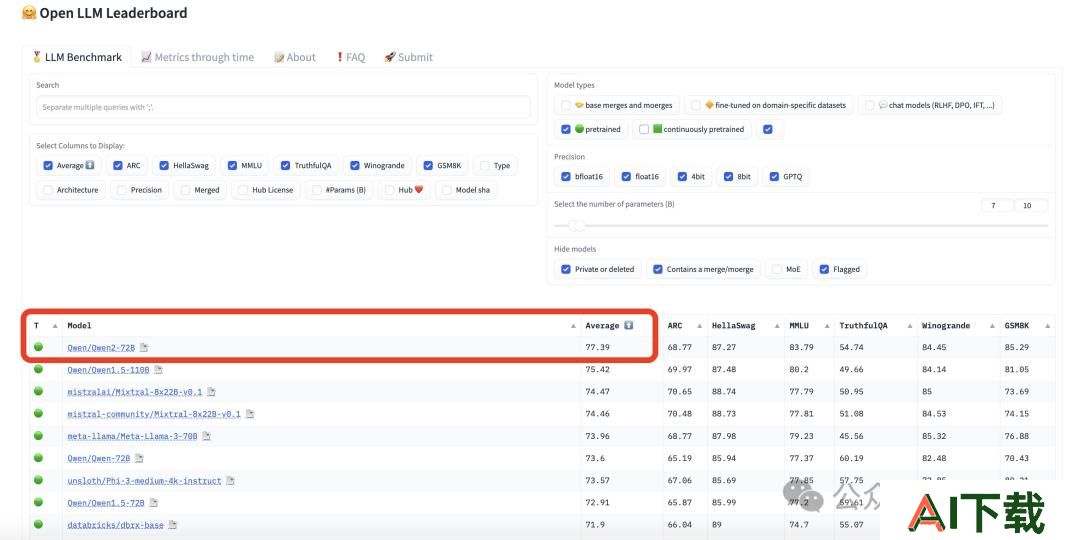
Task: Open the About tab
Action: point(295,57)
